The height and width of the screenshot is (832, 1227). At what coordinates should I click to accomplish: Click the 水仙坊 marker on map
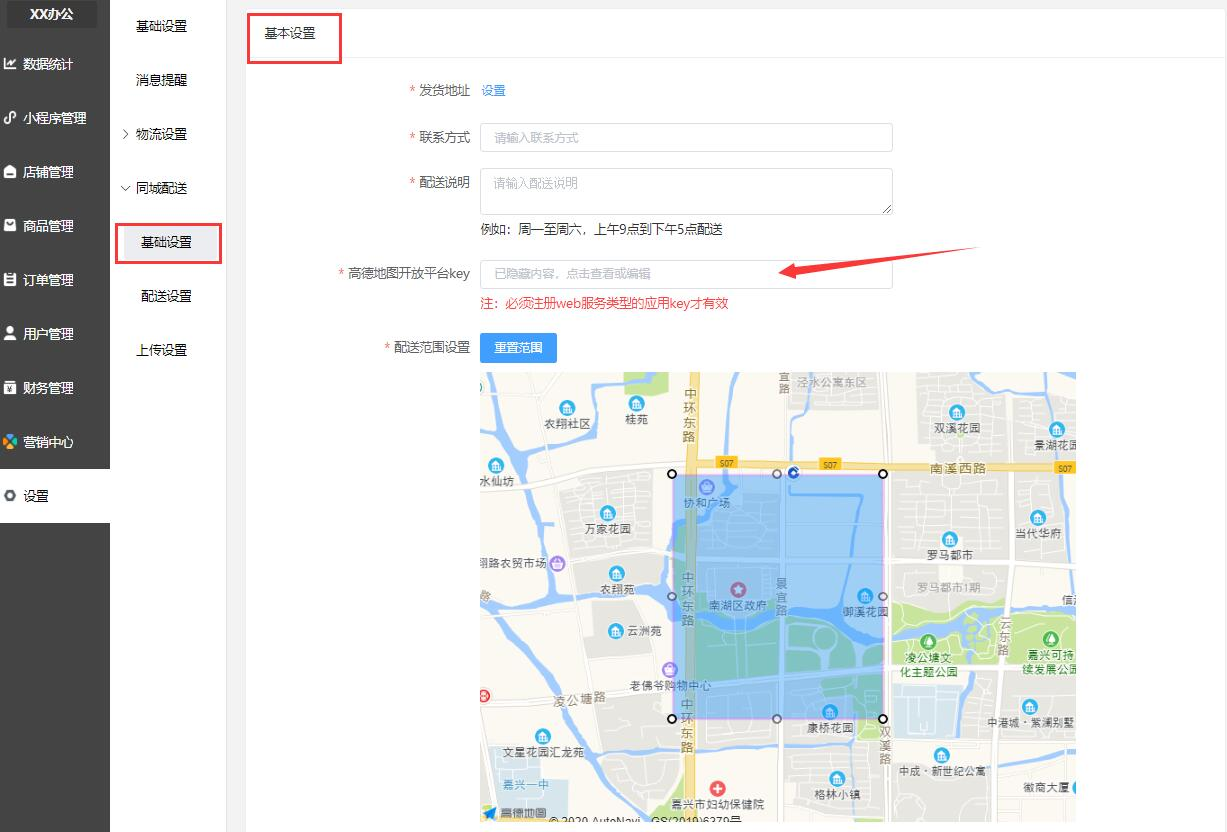tap(496, 466)
